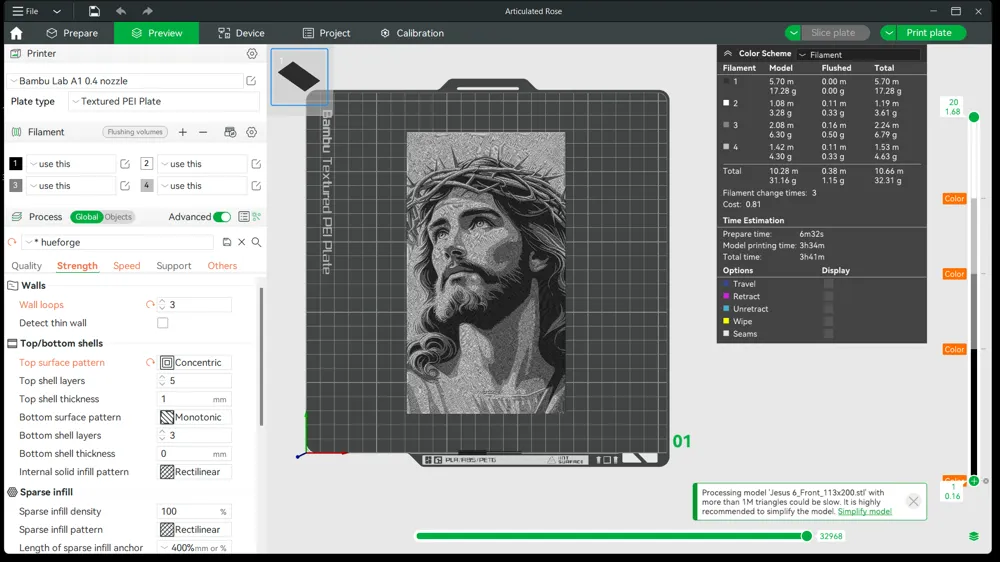Click the horizontal move slider handle
This screenshot has width=1000, height=562.
(807, 536)
